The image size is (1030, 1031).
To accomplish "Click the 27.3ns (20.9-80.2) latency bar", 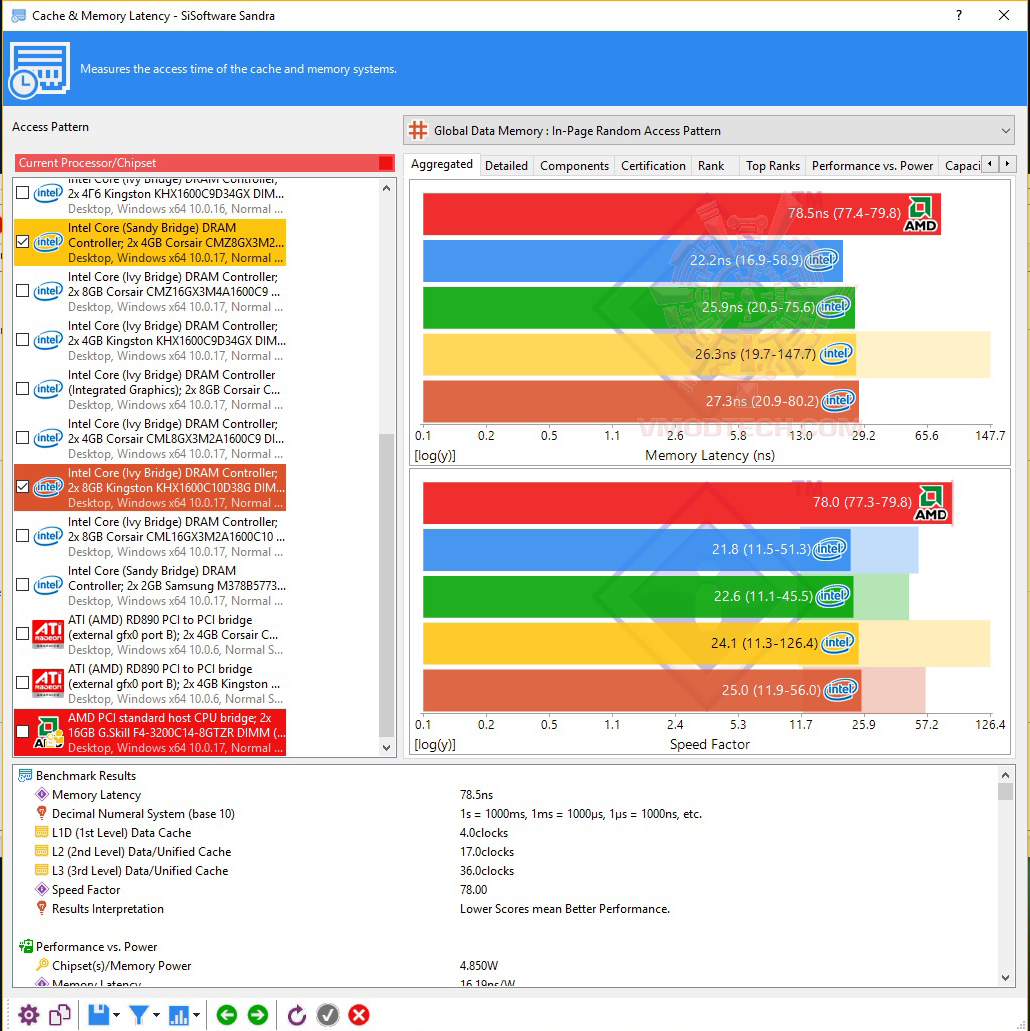I will point(640,401).
